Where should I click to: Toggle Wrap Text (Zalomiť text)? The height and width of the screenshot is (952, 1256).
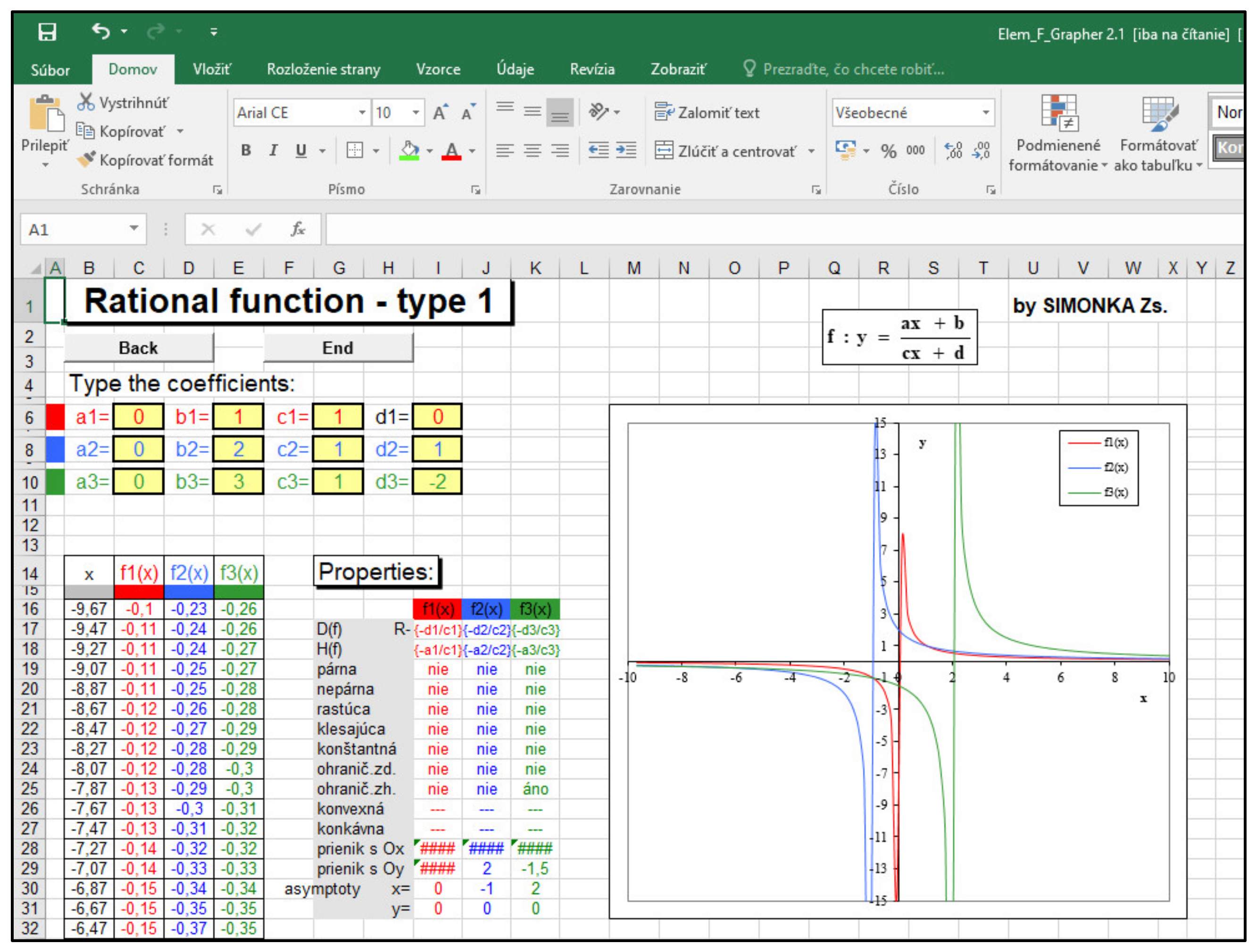click(707, 112)
